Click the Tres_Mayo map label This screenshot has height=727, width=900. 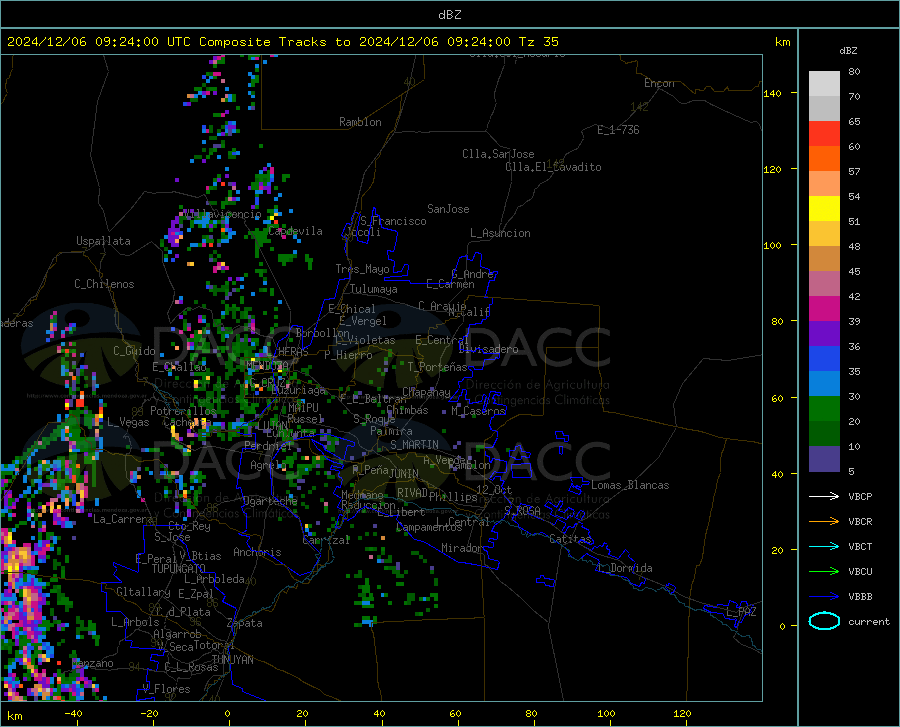point(362,269)
